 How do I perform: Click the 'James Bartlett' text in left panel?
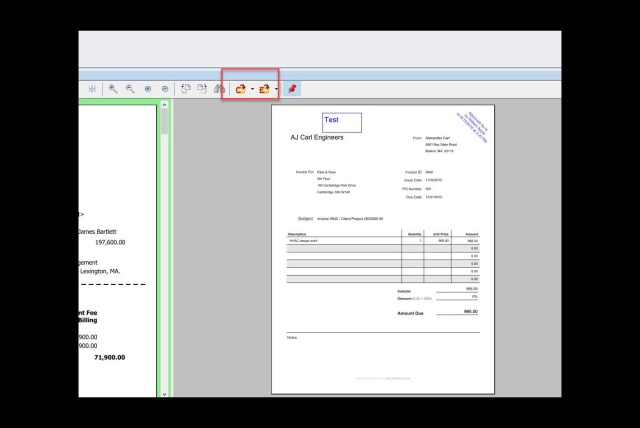tap(97, 232)
